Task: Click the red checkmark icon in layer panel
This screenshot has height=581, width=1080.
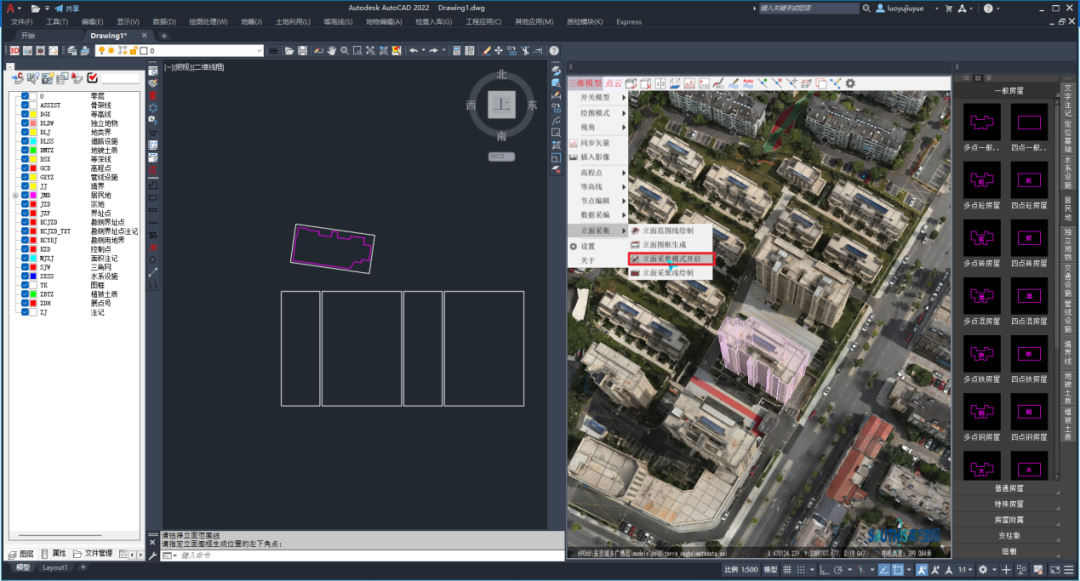Action: pos(92,78)
